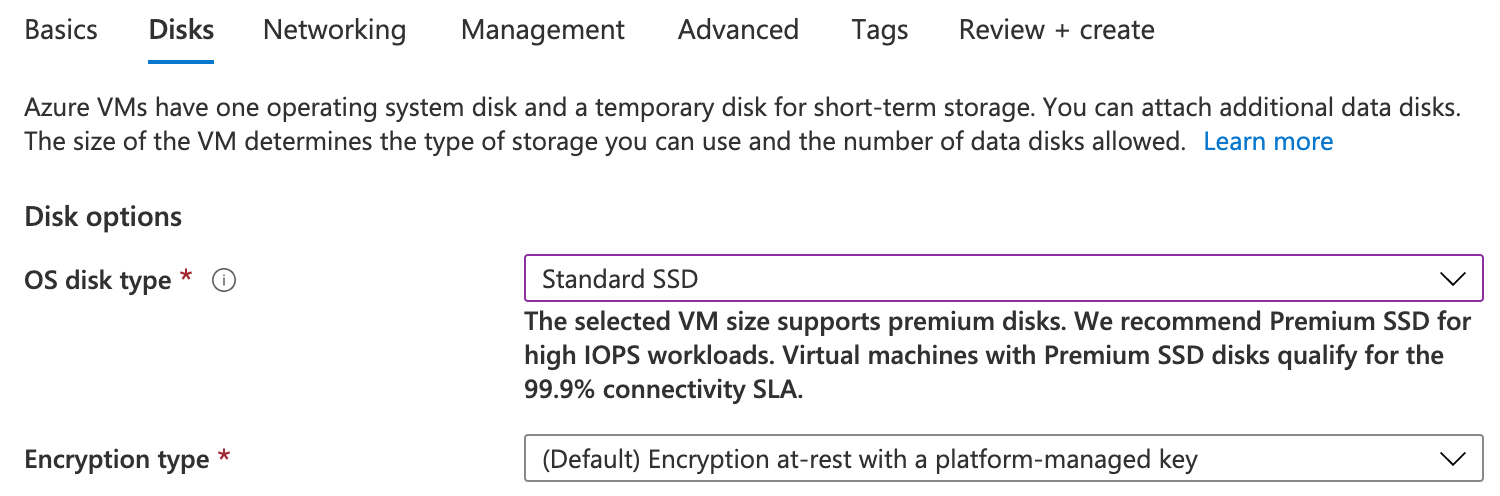Expand the Encryption type platform-managed key dropdown
1500x496 pixels.
[x=1000, y=459]
